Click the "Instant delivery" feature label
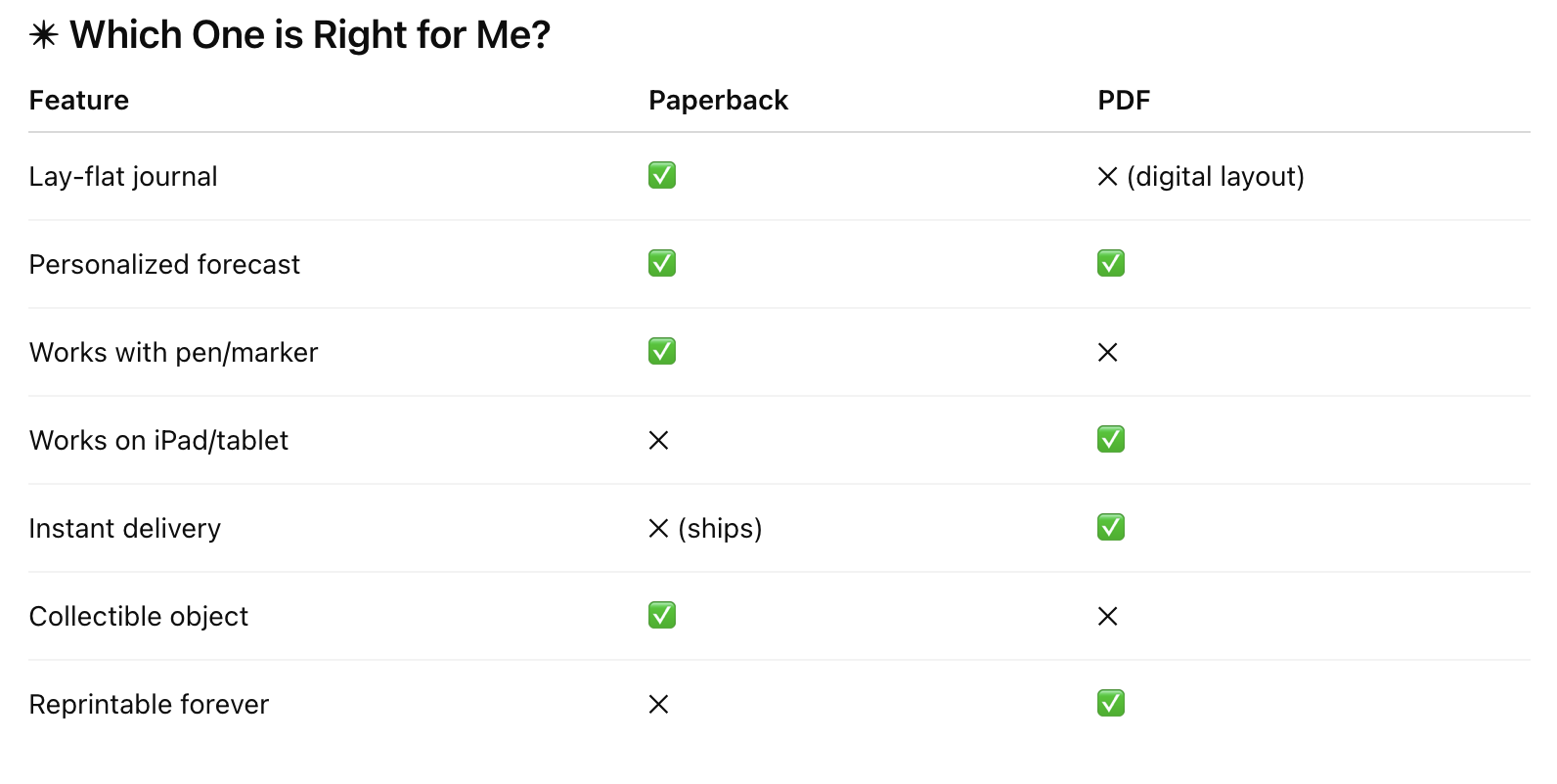This screenshot has height=784, width=1557. (125, 529)
